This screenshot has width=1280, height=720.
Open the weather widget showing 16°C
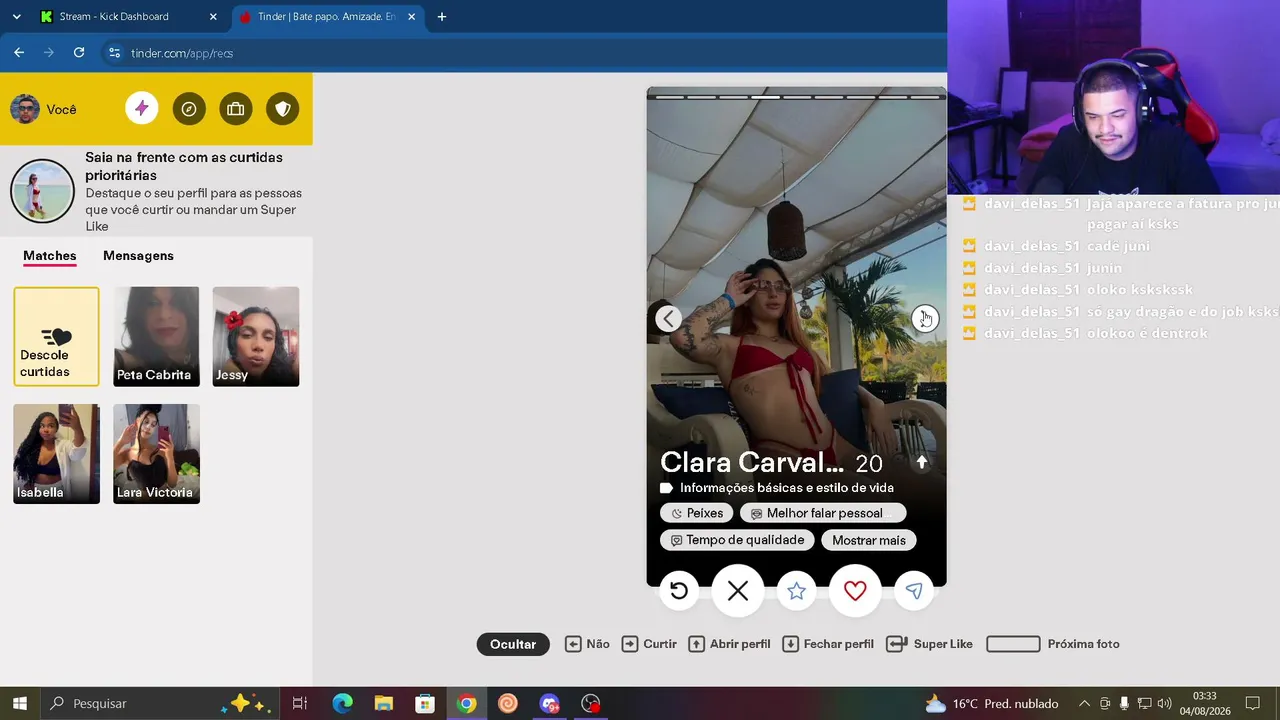click(x=991, y=703)
